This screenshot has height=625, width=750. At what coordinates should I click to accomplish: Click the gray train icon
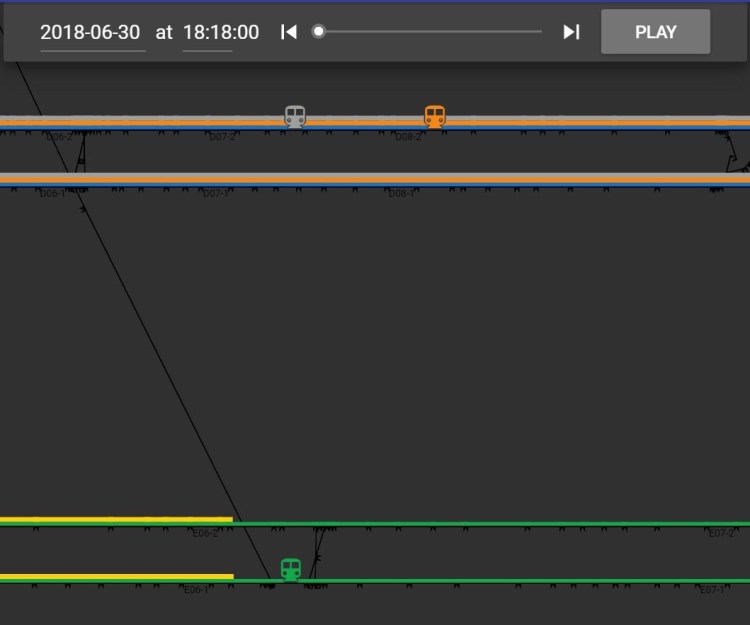pos(295,117)
